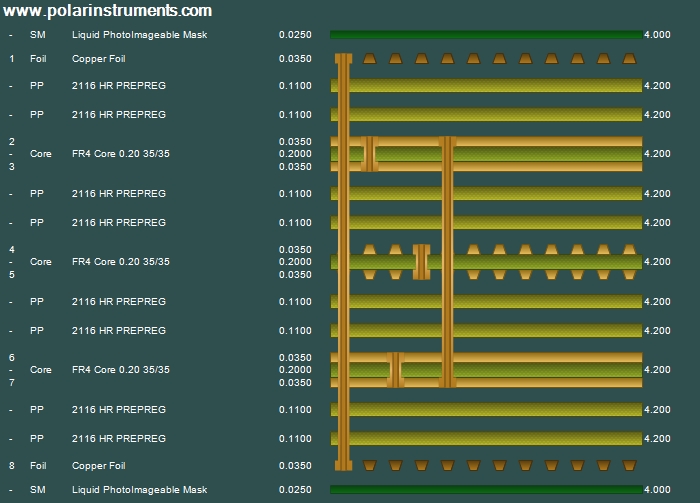
Task: Click the through-hole via spanning layers 1 to 8
Action: point(343,262)
